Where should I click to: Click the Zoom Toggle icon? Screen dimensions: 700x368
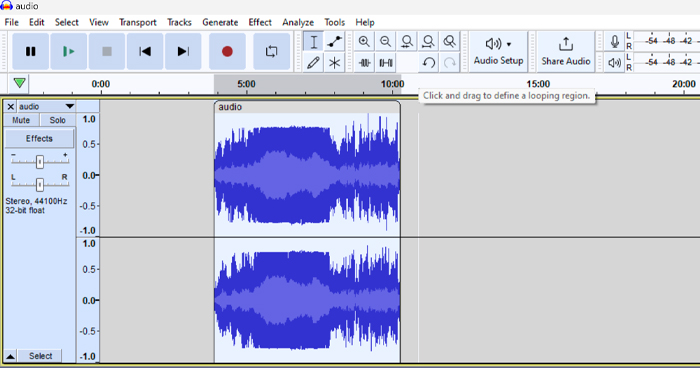450,42
